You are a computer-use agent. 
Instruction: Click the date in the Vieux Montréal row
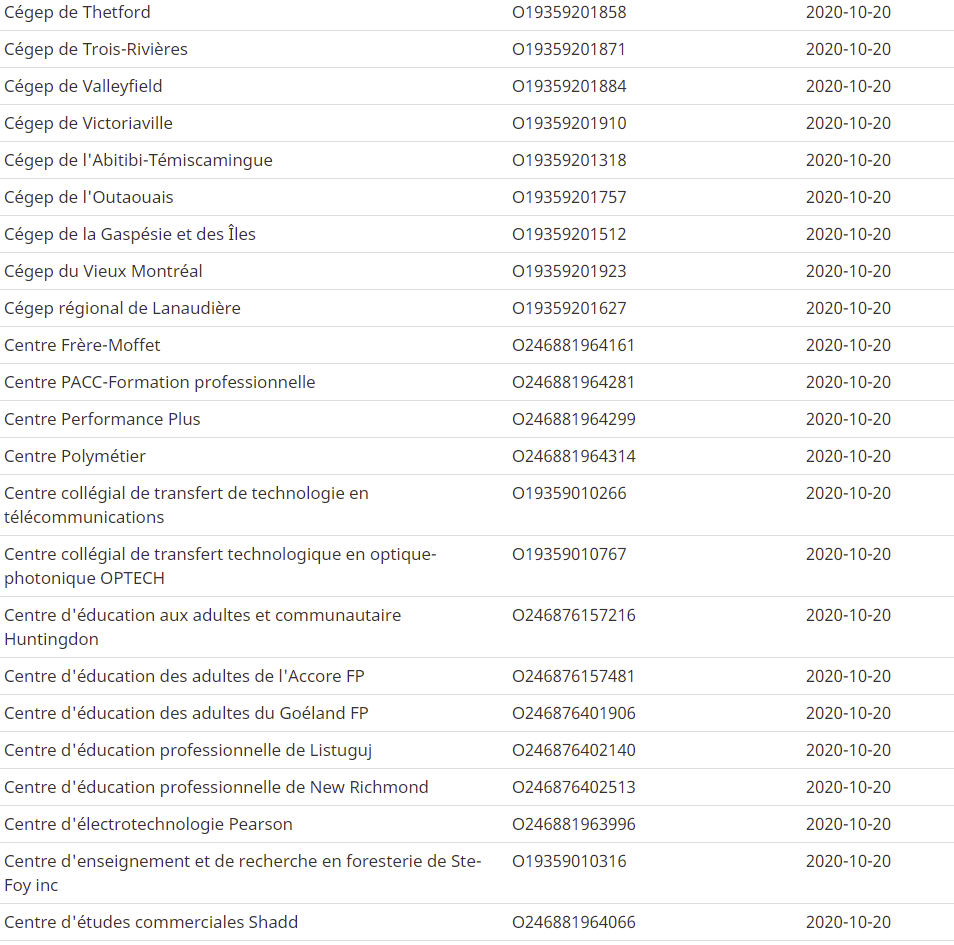[x=848, y=271]
